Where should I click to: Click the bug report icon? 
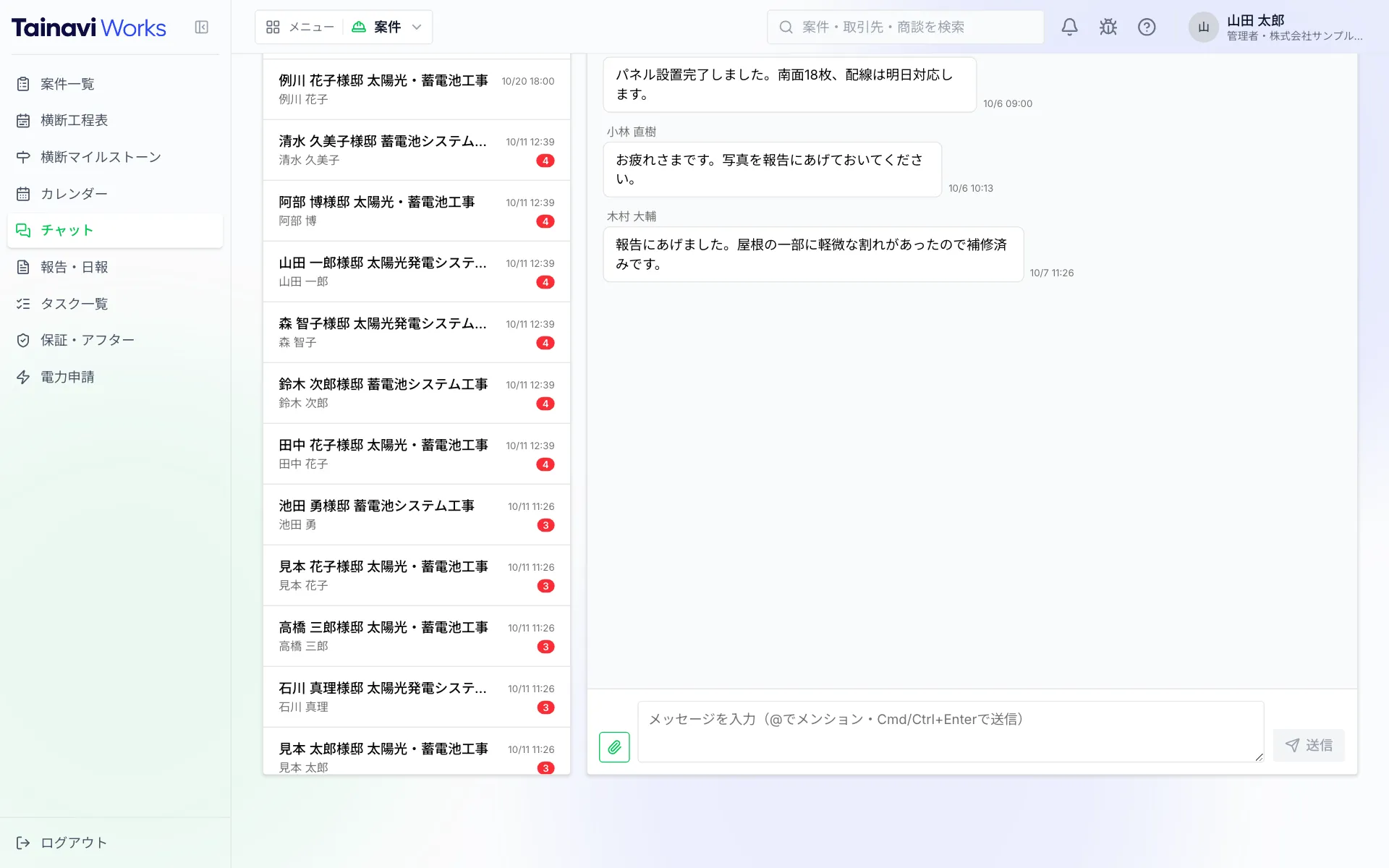(1108, 27)
